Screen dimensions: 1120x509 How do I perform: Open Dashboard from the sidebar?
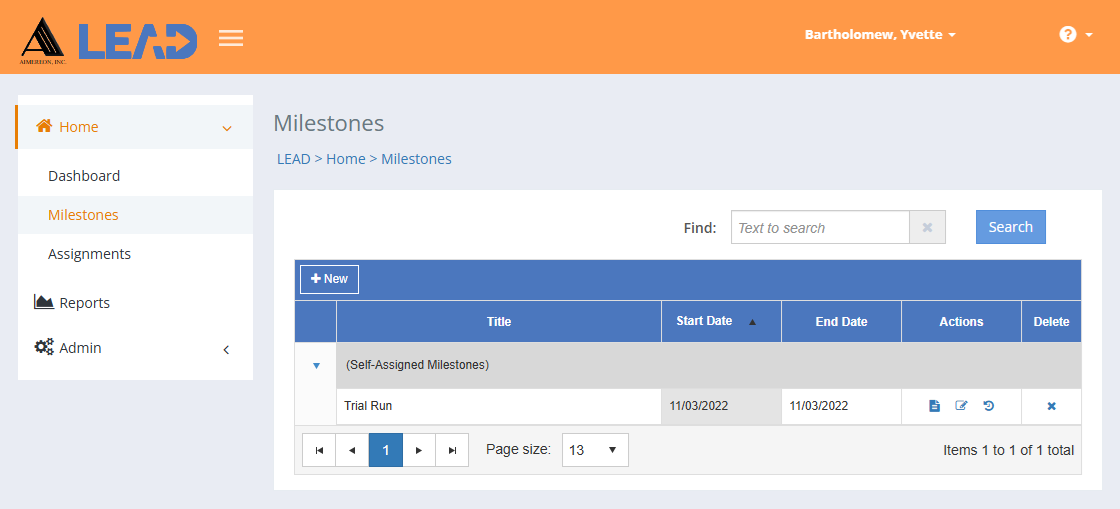click(84, 176)
